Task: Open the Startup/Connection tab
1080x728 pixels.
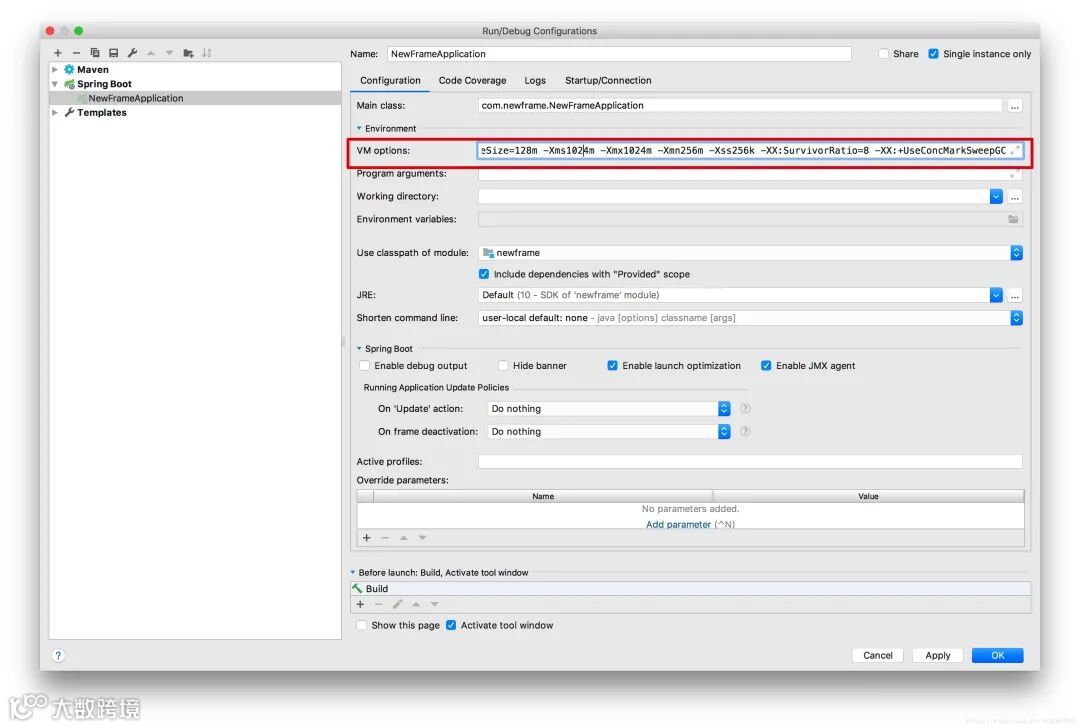Action: (x=608, y=81)
